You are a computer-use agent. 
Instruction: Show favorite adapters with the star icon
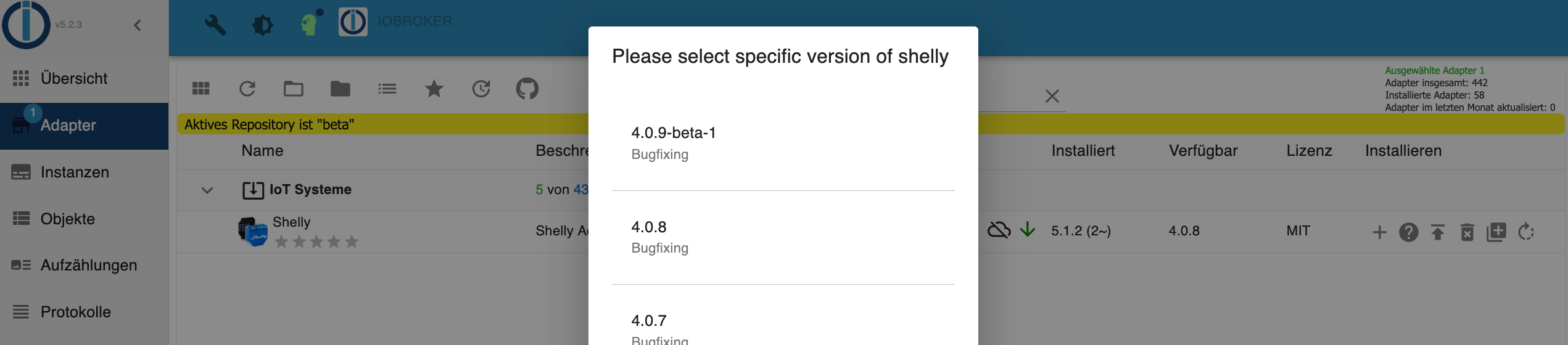point(434,89)
